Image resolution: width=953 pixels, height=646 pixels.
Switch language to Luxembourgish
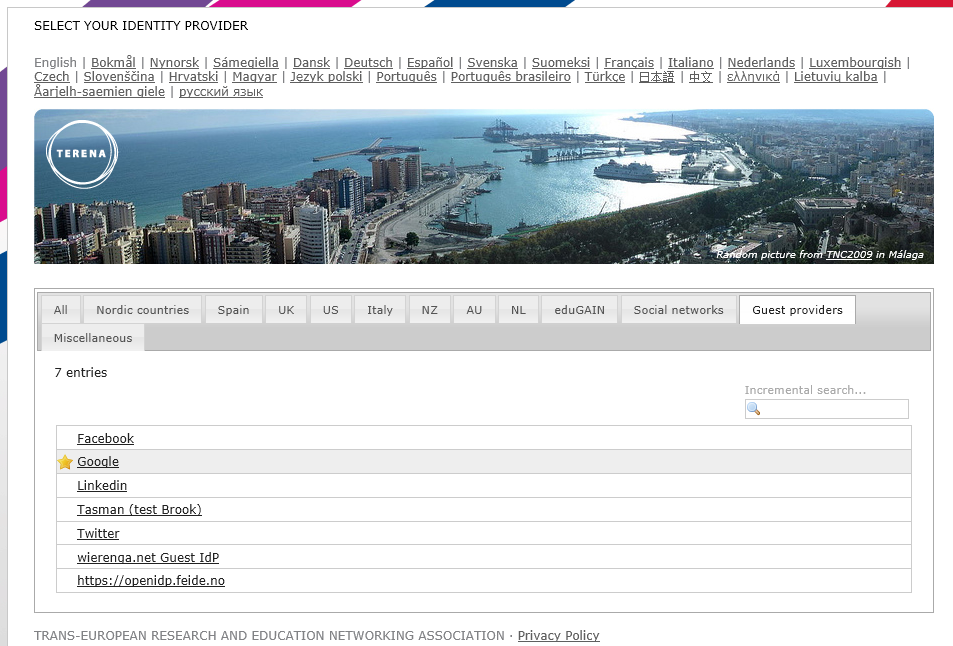point(855,63)
